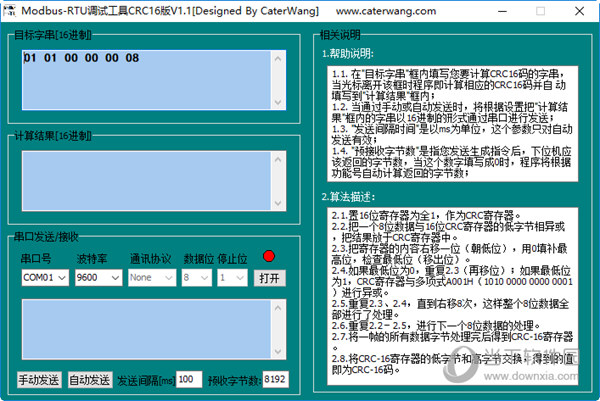Open the COM01 serial port dropdown
Screen dimensions: 600x401
tap(45, 278)
